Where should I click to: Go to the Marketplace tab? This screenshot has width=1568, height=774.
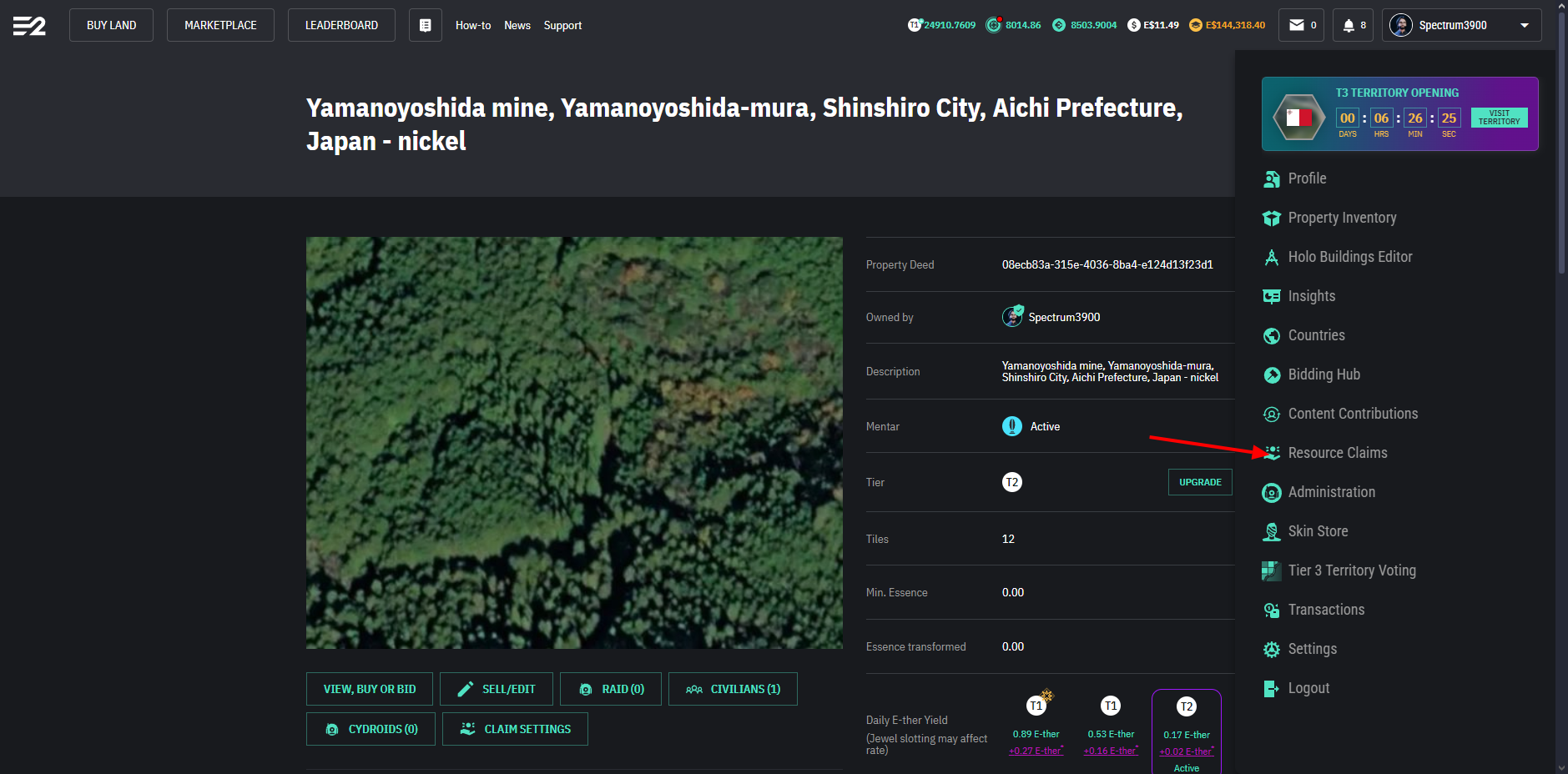[x=220, y=25]
